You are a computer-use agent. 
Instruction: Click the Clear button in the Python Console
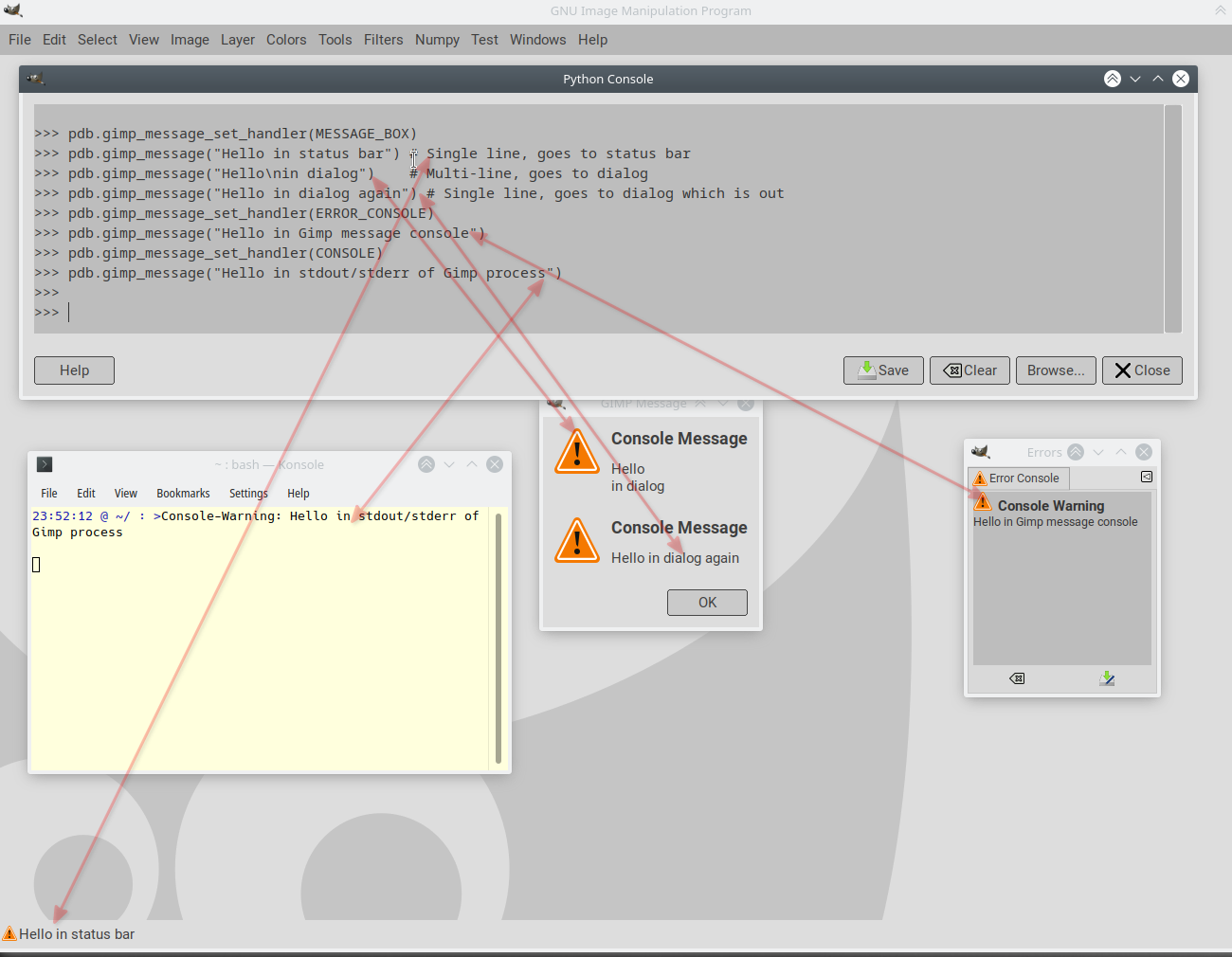click(x=970, y=370)
